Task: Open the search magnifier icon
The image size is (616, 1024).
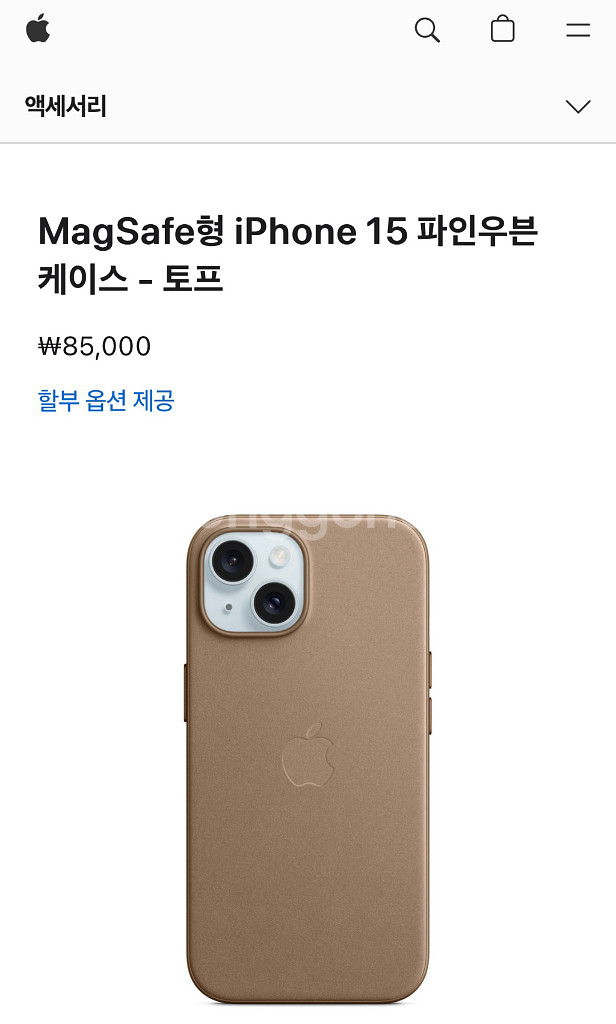Action: pyautogui.click(x=427, y=30)
